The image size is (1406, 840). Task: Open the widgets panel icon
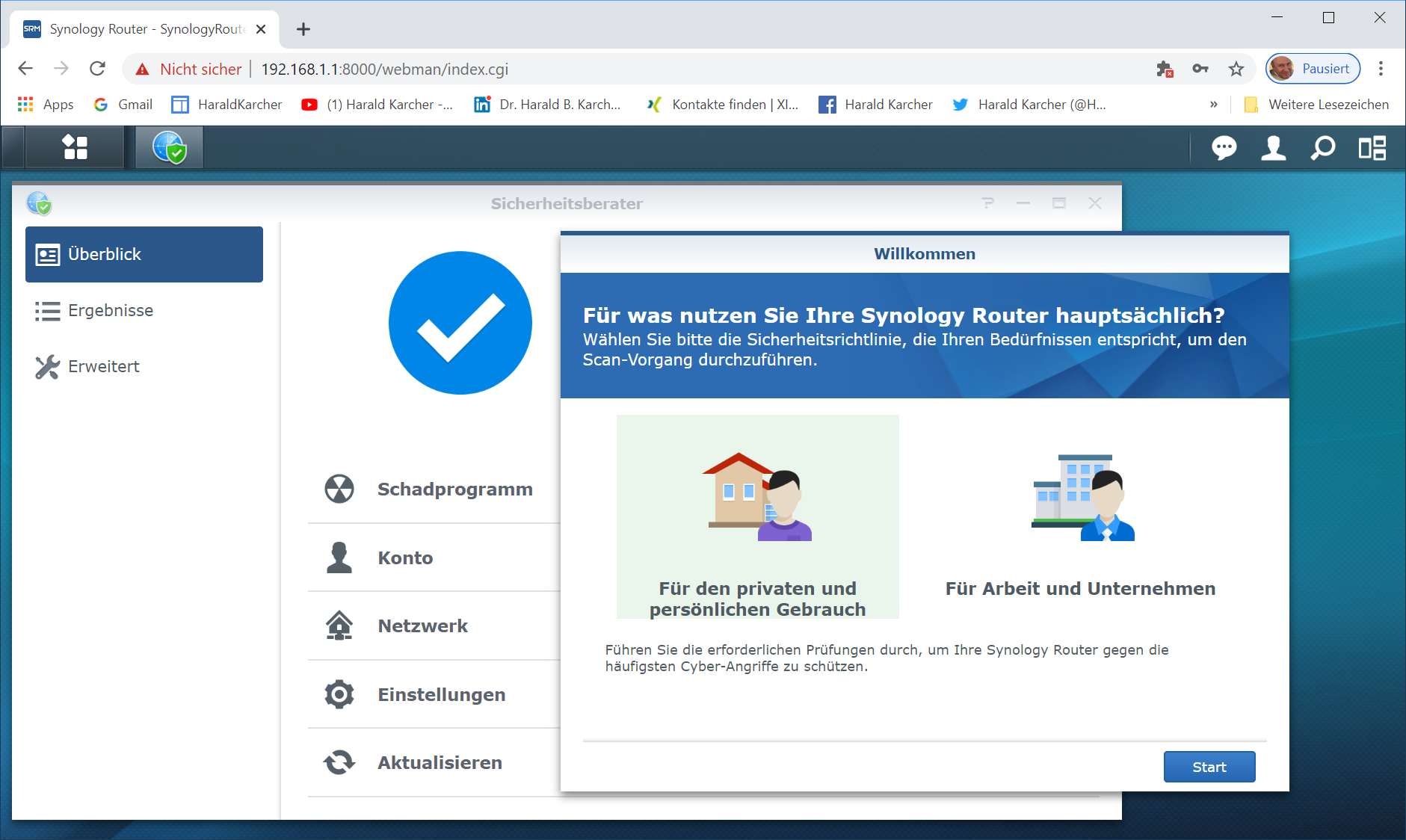[x=1372, y=148]
